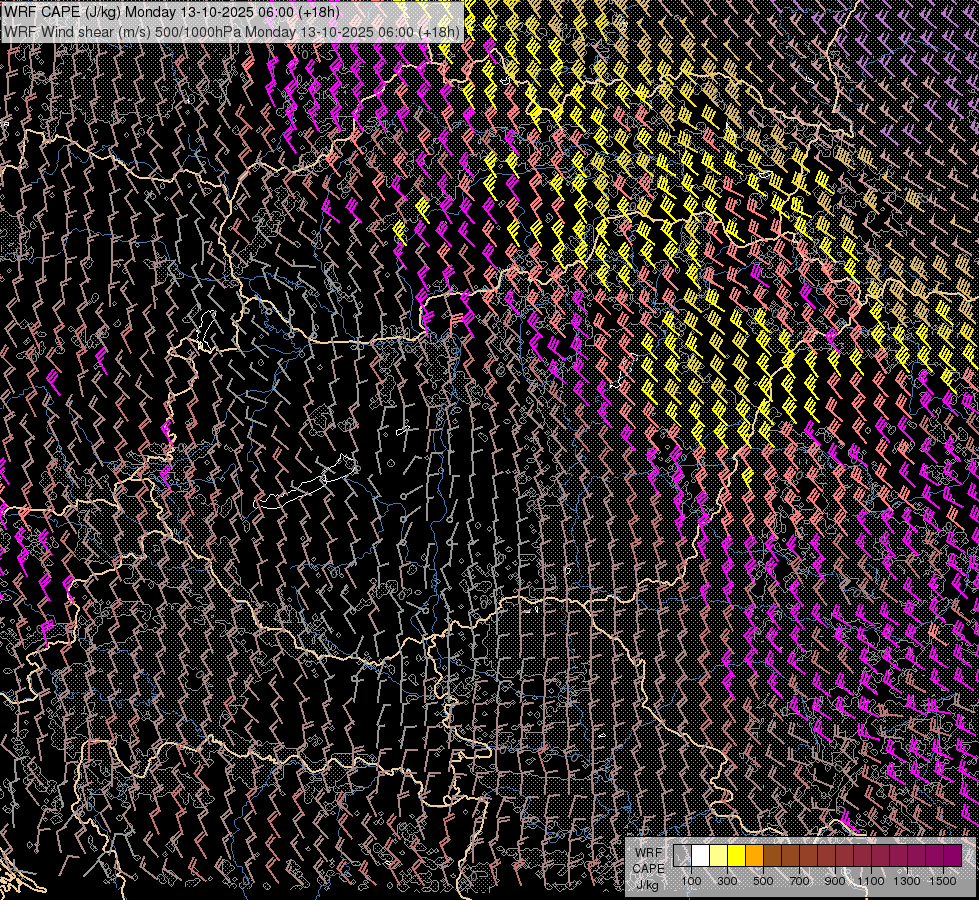Select the empty gray first legend swatch

[682, 856]
